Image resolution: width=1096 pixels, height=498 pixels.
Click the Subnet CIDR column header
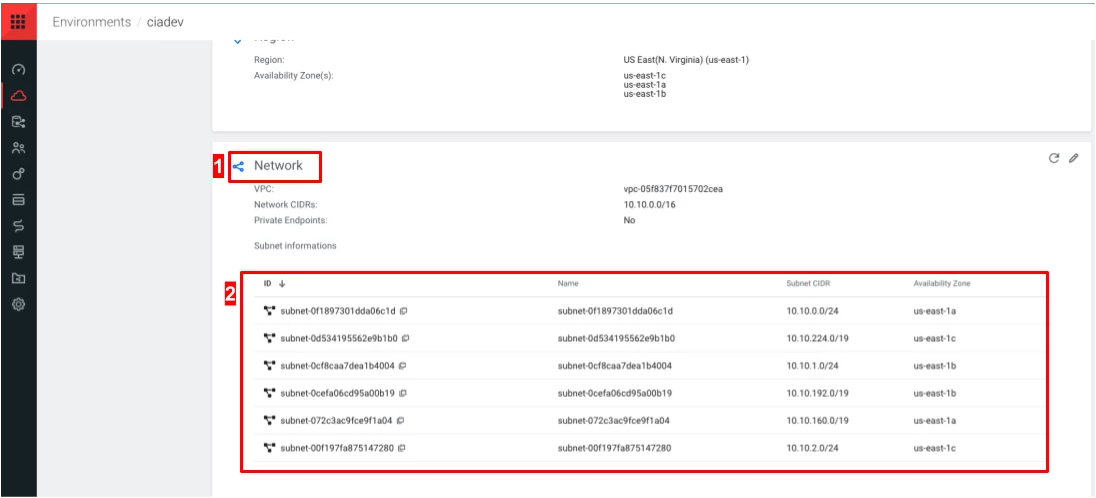[x=808, y=283]
